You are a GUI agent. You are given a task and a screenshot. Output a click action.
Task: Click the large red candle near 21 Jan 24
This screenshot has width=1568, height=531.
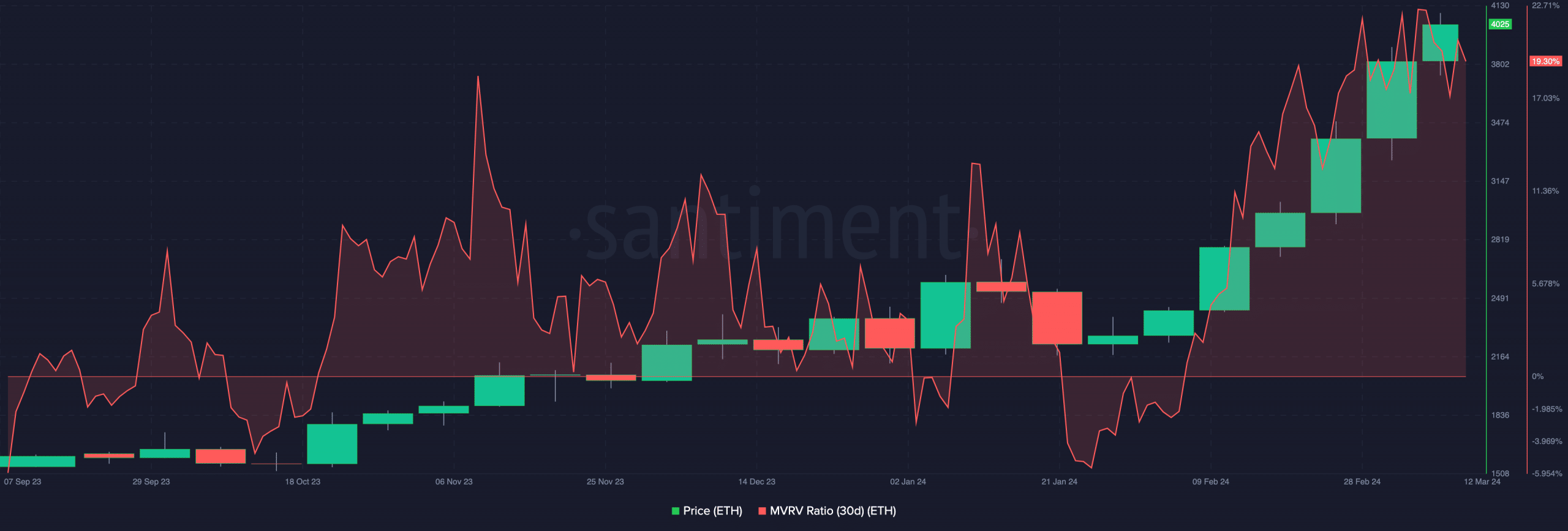pos(1057,318)
